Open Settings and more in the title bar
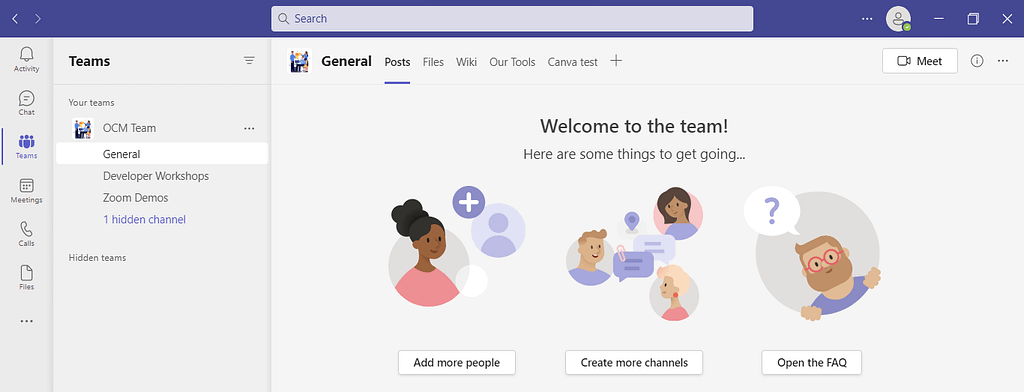1024x392 pixels. [x=867, y=19]
